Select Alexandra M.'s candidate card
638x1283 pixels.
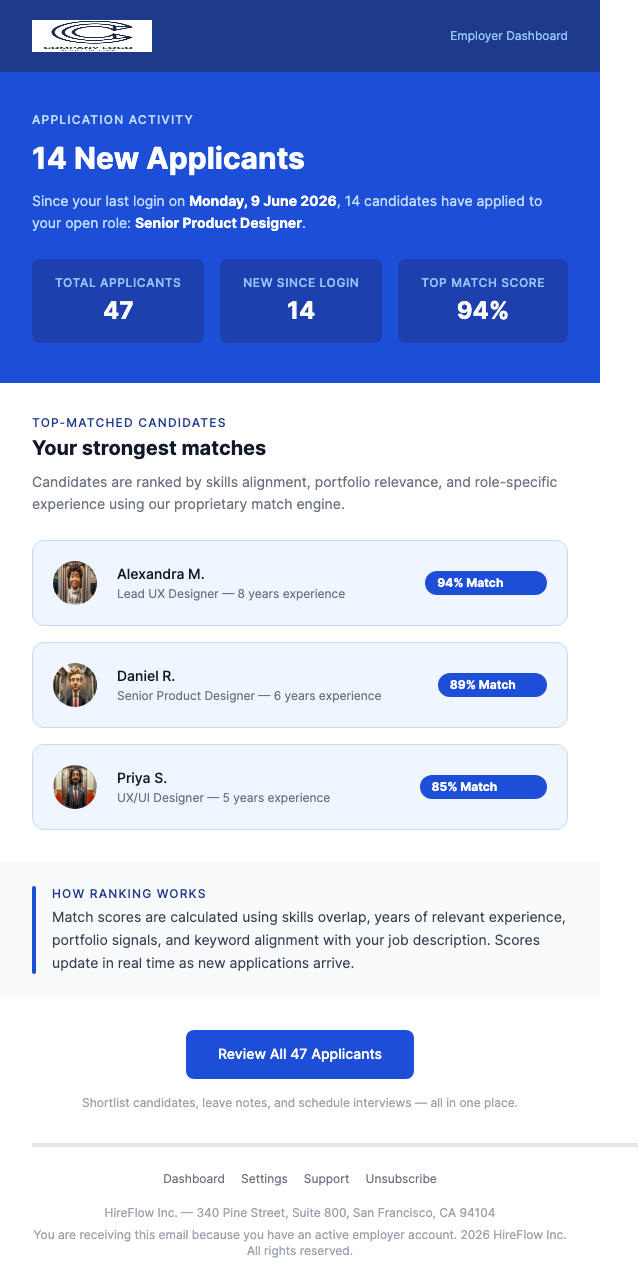pyautogui.click(x=300, y=583)
